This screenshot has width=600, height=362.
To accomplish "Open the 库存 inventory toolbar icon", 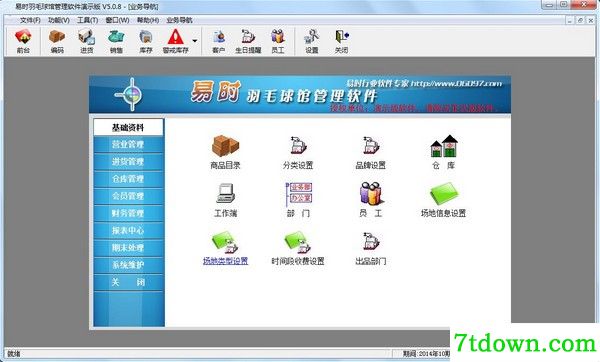I will click(146, 41).
